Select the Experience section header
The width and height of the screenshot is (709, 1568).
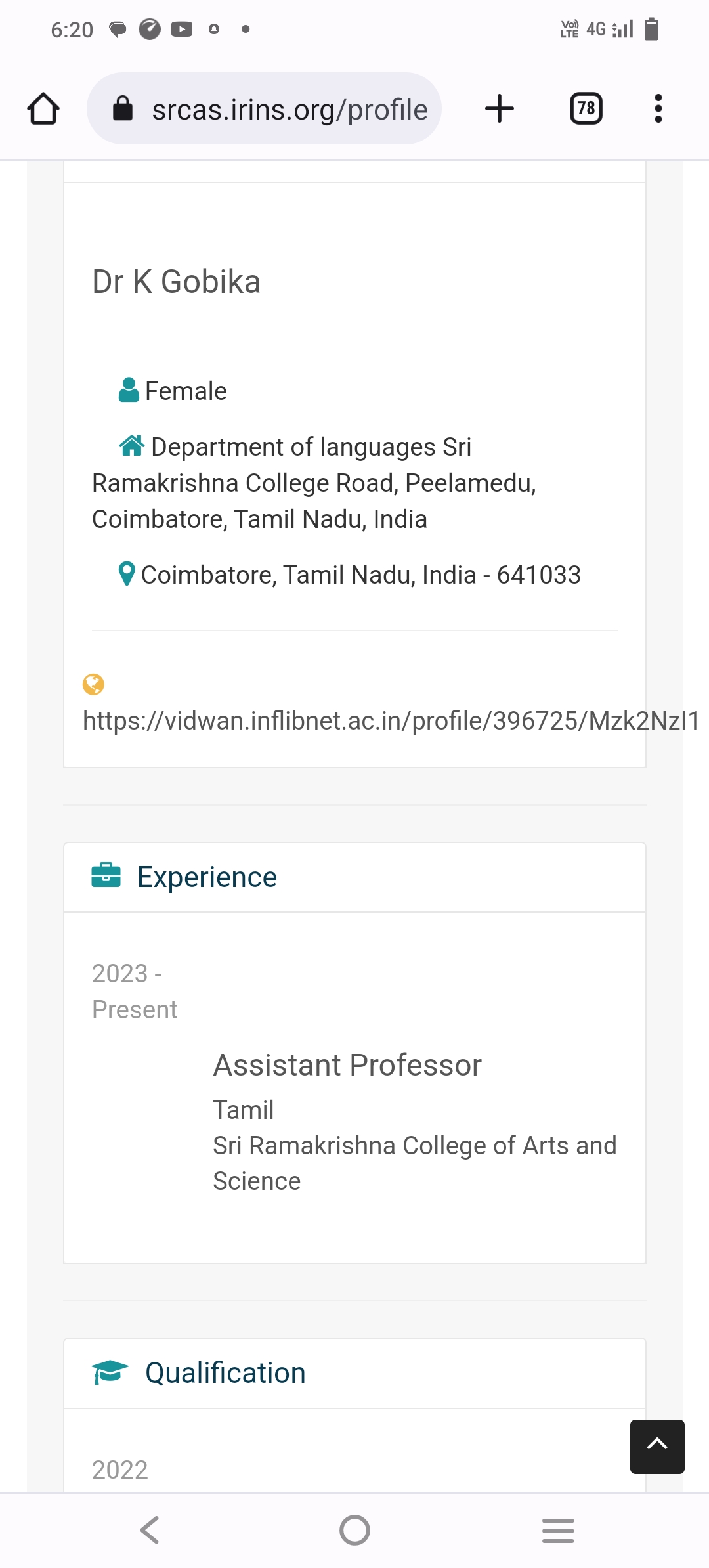click(207, 877)
